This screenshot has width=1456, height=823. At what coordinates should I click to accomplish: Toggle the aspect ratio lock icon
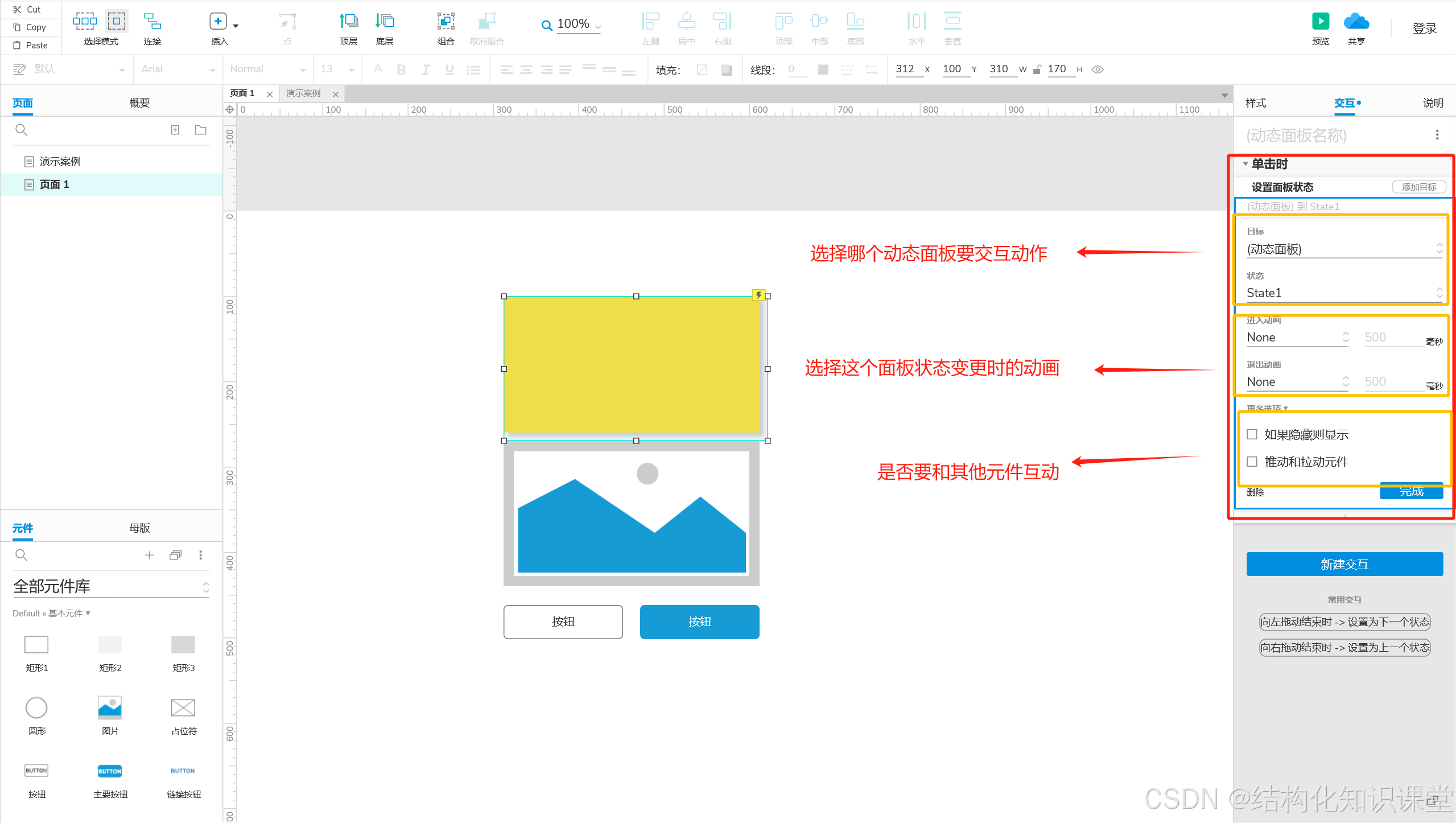pyautogui.click(x=1037, y=69)
